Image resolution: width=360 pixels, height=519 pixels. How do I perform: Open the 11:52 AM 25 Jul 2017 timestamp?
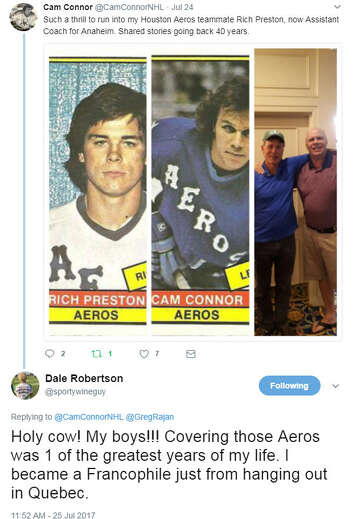click(53, 515)
